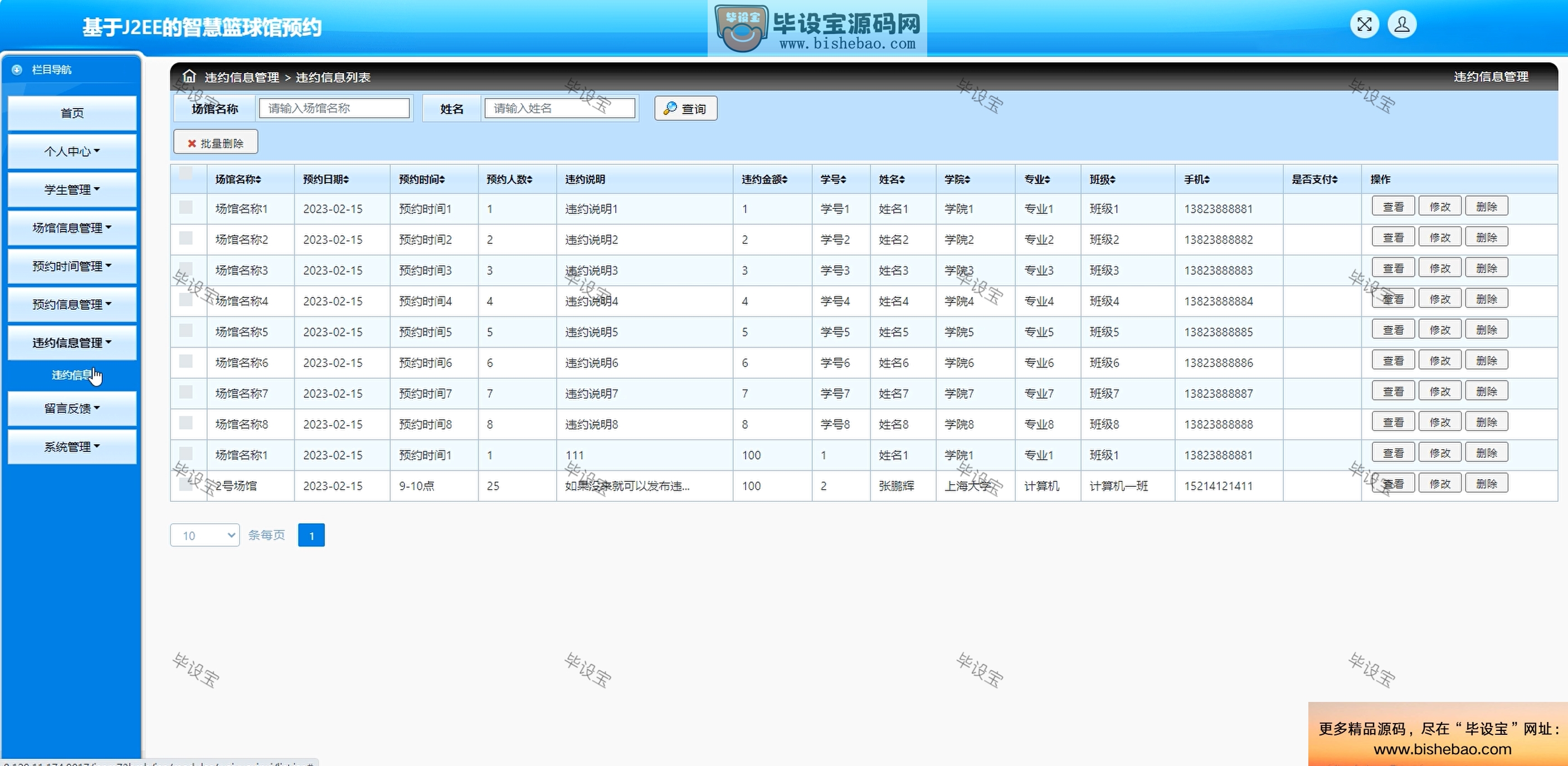The height and width of the screenshot is (766, 1568).
Task: Expand the 留言反馈 menu
Action: [x=72, y=408]
